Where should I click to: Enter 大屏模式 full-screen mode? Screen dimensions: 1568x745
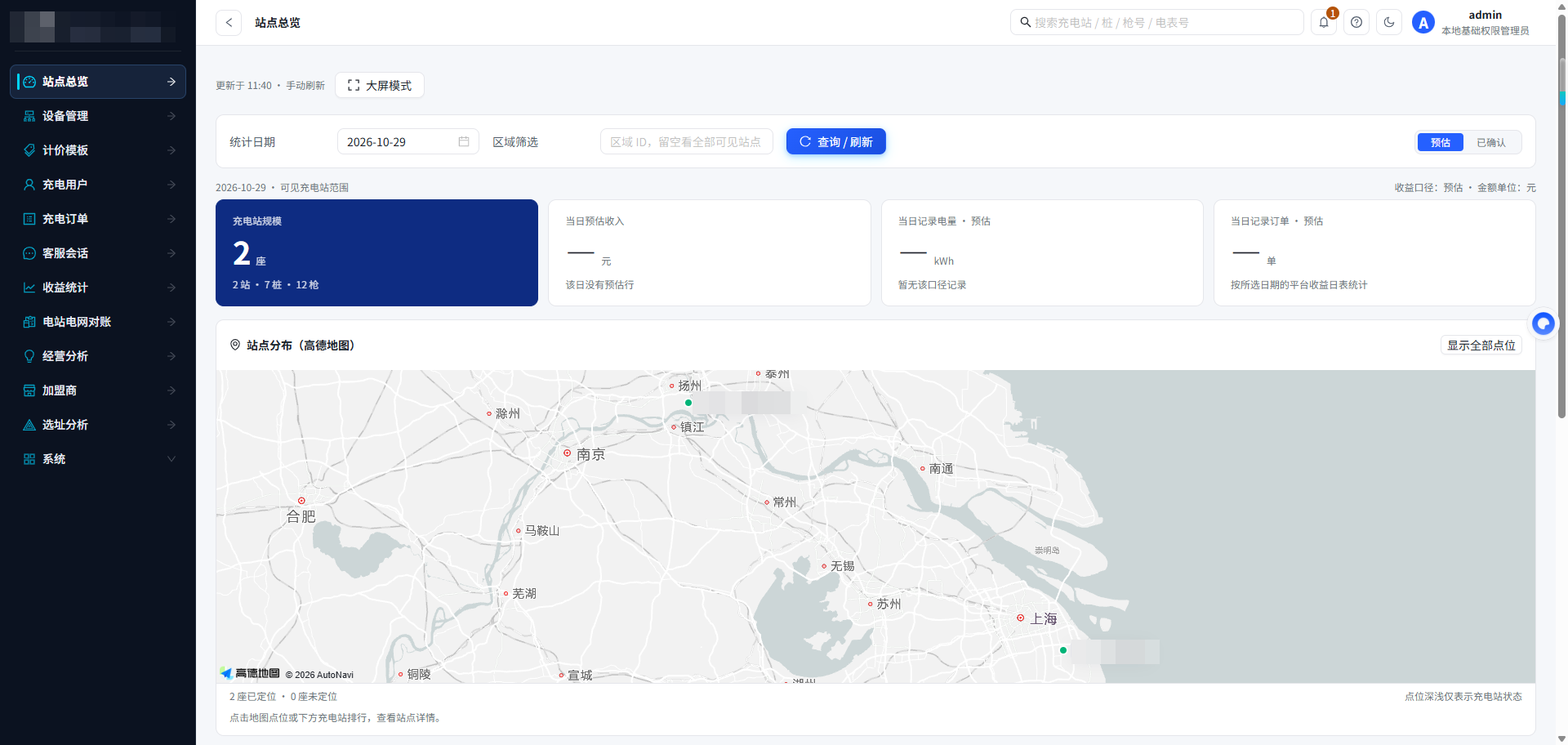[x=380, y=85]
